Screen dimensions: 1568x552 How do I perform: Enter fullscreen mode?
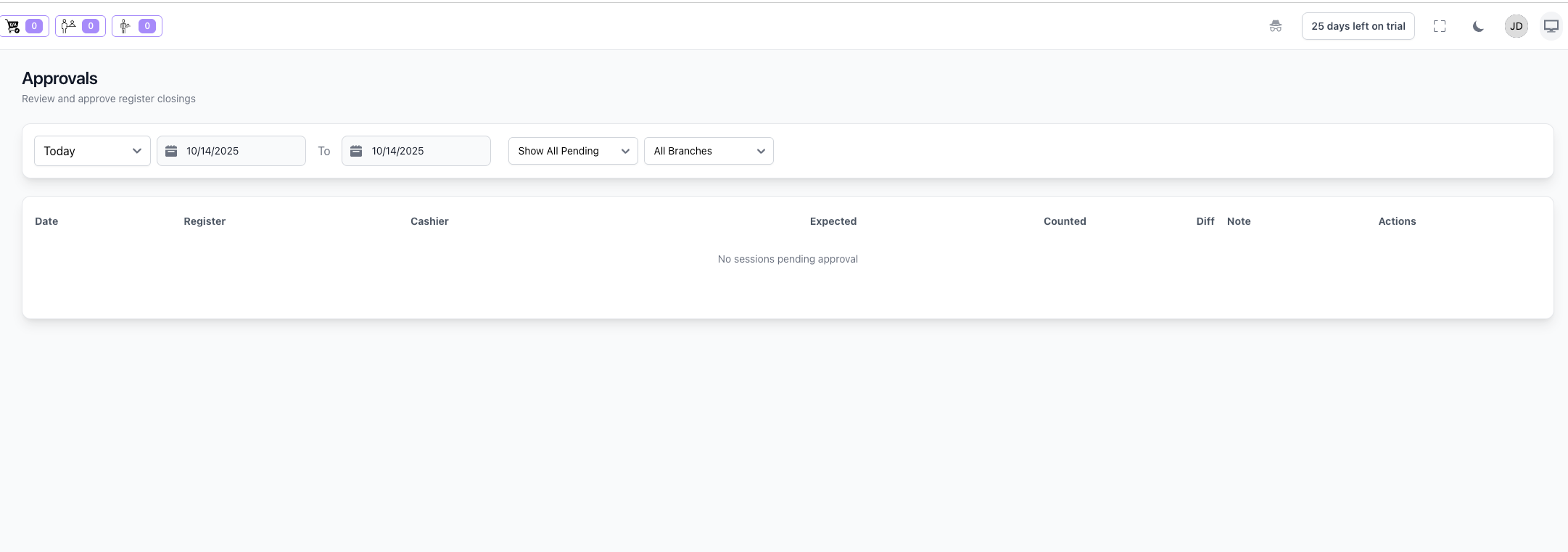[1440, 26]
